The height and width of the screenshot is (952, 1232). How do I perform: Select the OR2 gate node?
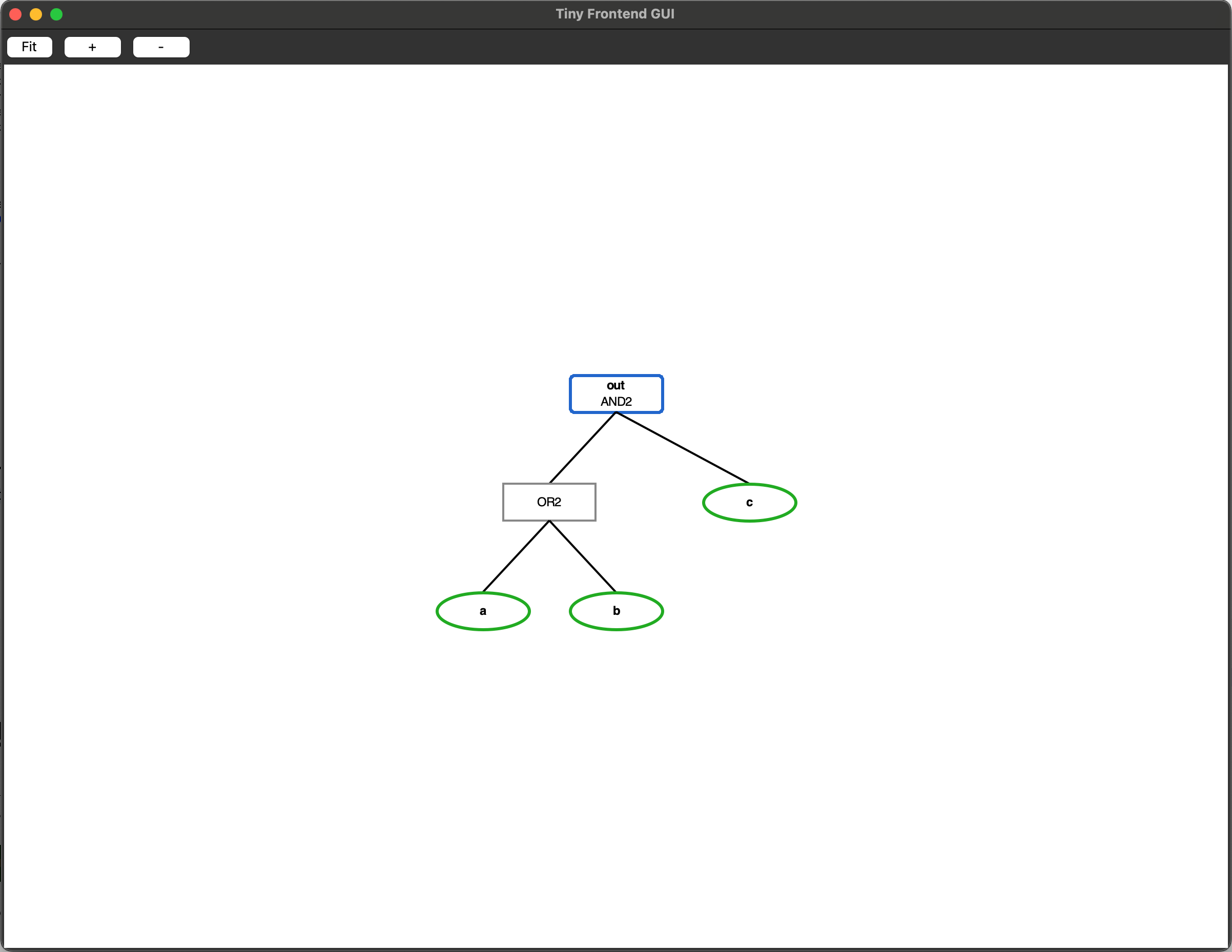click(548, 502)
